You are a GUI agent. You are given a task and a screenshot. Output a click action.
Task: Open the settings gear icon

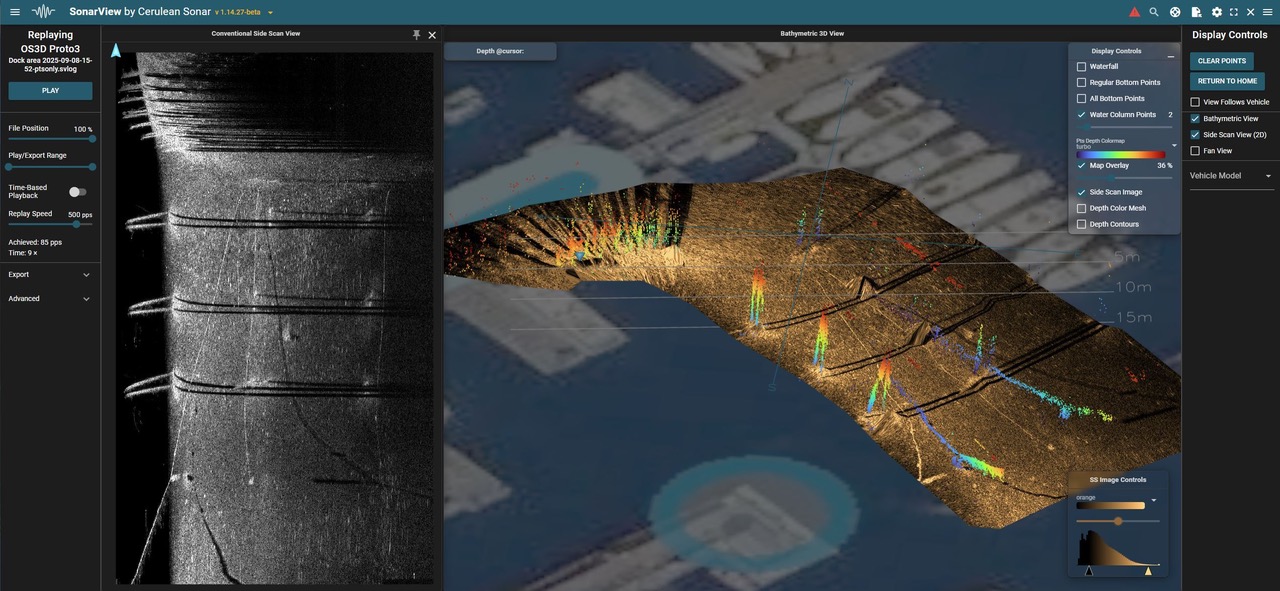click(1217, 12)
